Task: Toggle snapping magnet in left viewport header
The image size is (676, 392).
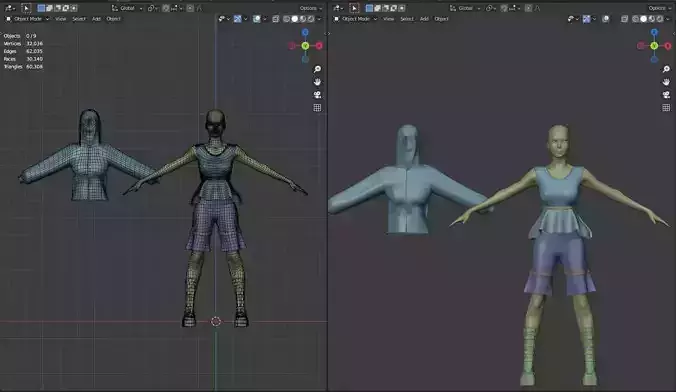Action: [166, 8]
